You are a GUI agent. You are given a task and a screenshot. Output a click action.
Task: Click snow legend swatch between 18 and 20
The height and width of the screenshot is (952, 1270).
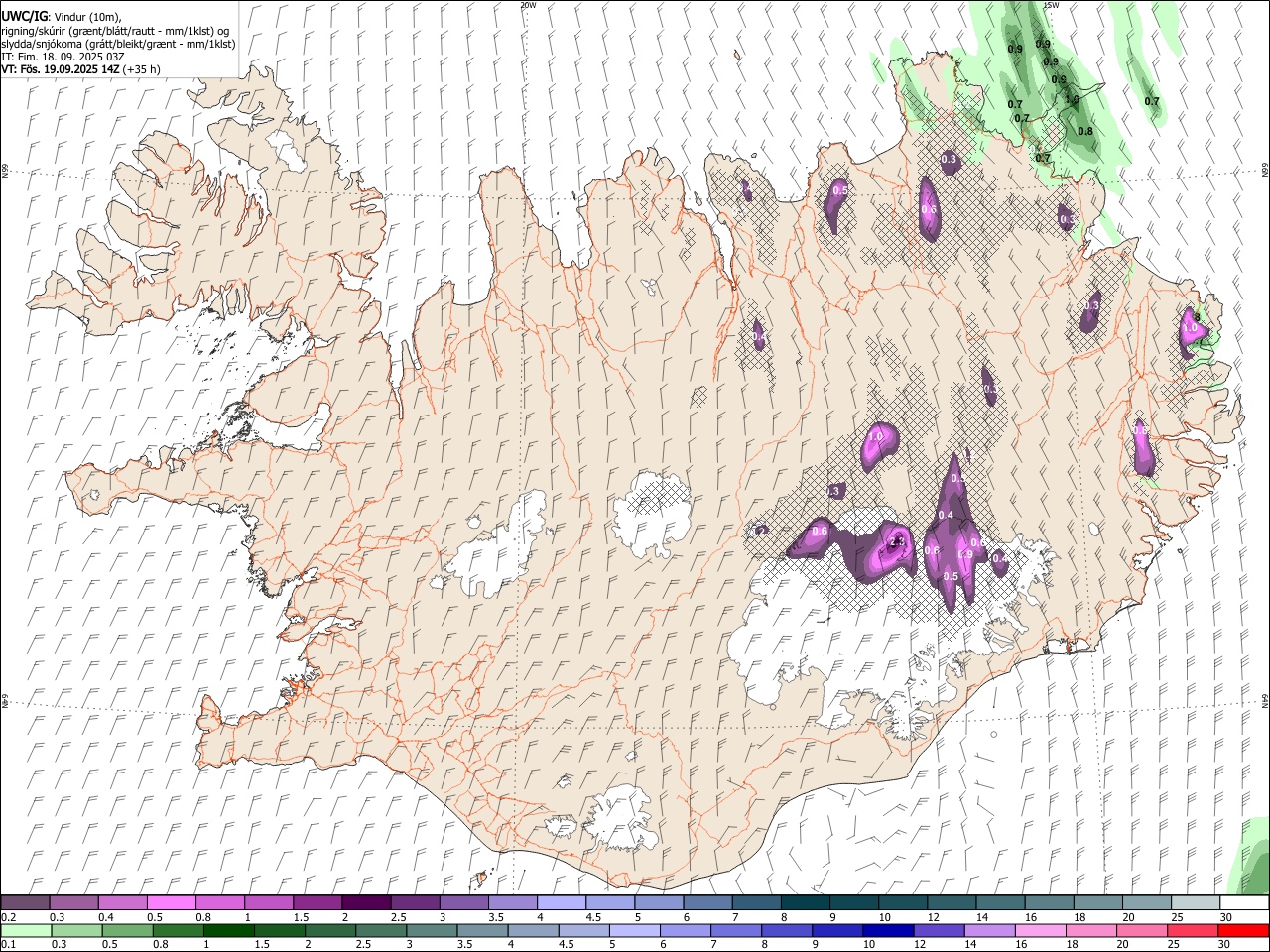(1096, 902)
